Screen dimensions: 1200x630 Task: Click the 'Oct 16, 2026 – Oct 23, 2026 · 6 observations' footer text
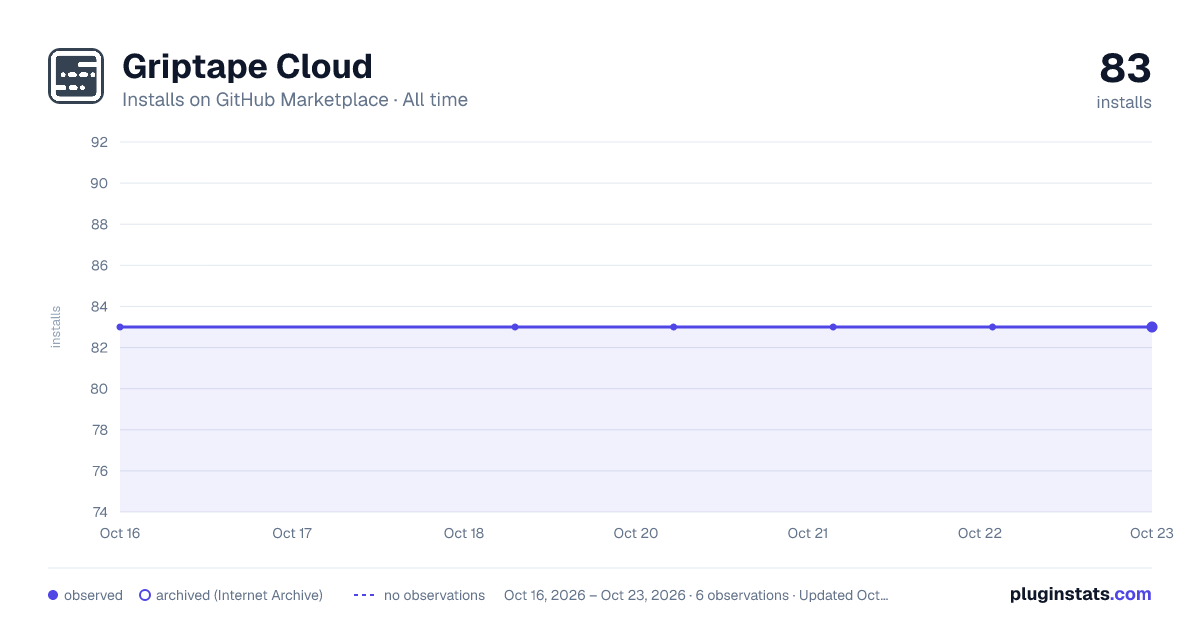coord(646,595)
